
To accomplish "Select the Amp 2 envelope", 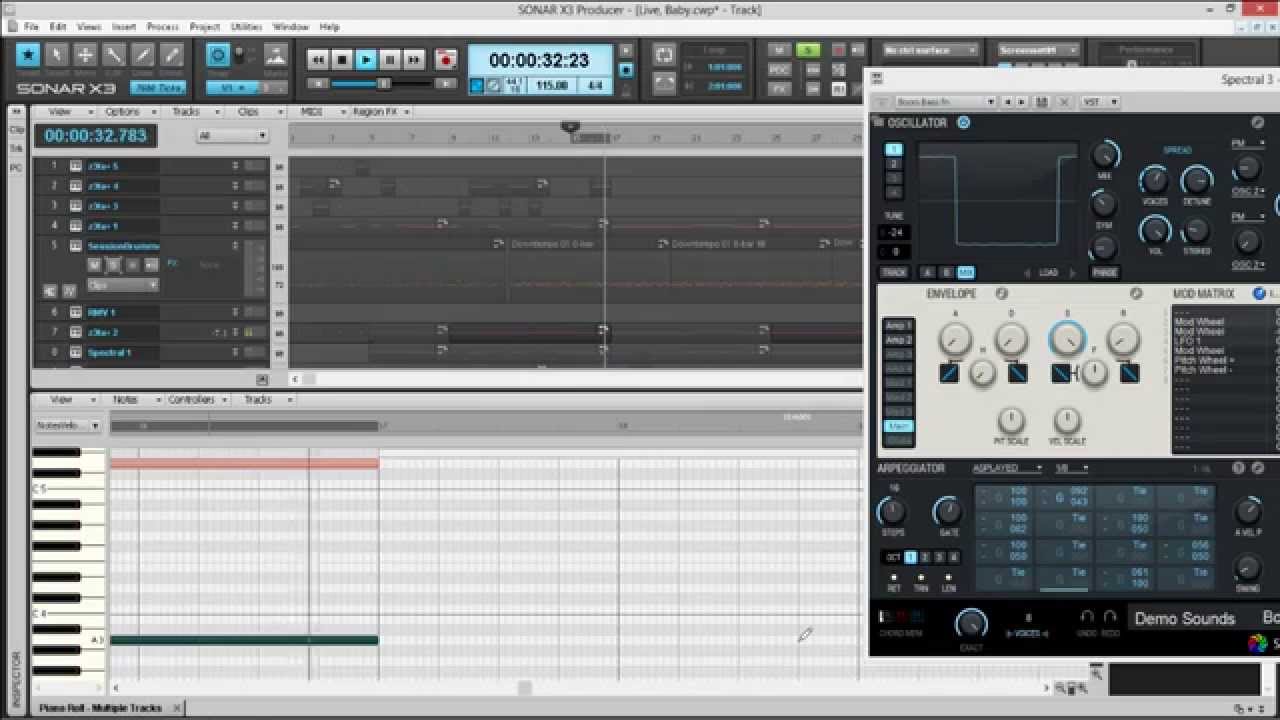I will click(x=898, y=340).
